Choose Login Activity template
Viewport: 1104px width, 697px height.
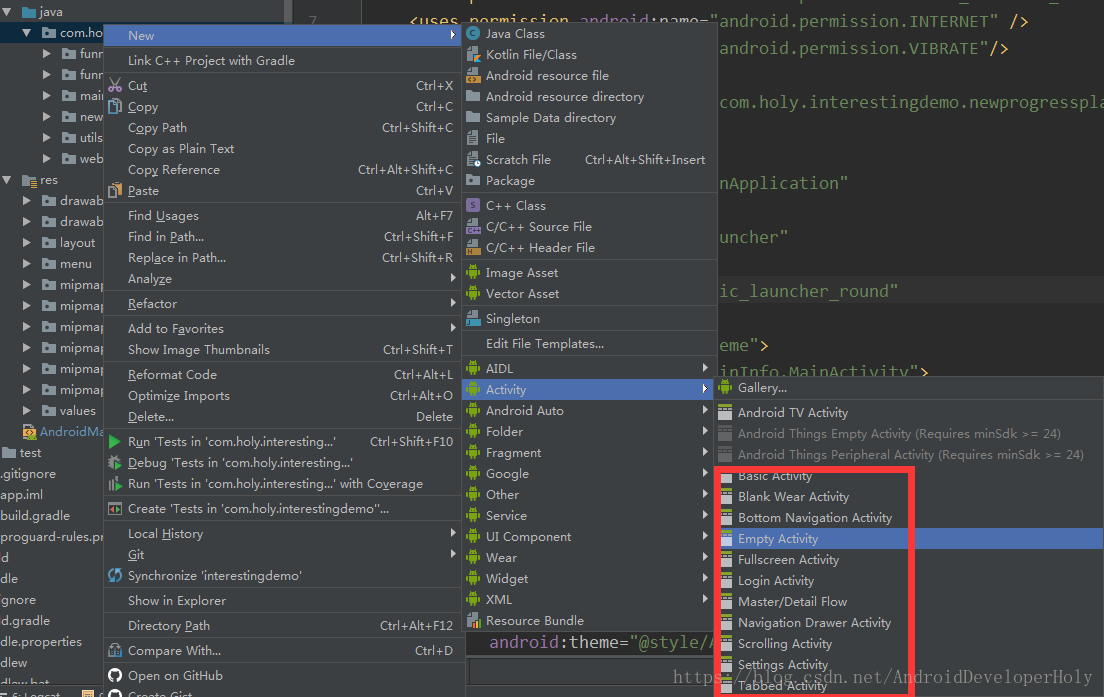[x=909, y=581]
